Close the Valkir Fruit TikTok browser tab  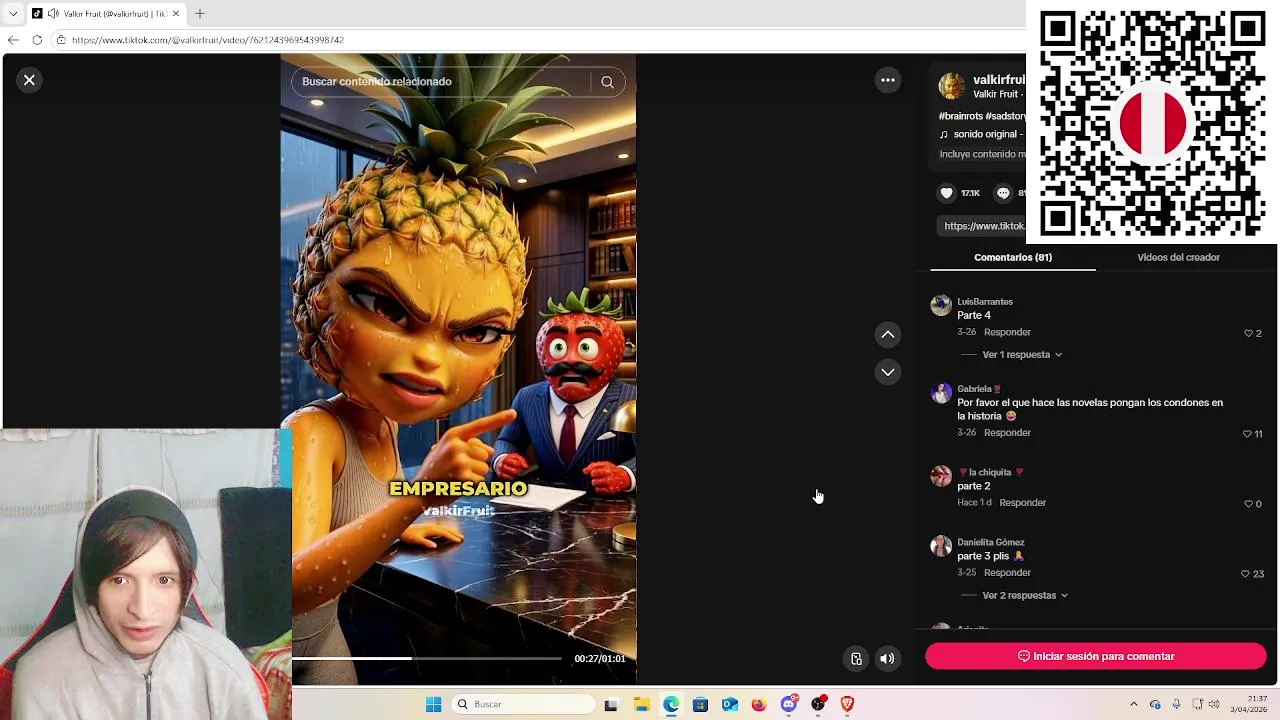[176, 14]
